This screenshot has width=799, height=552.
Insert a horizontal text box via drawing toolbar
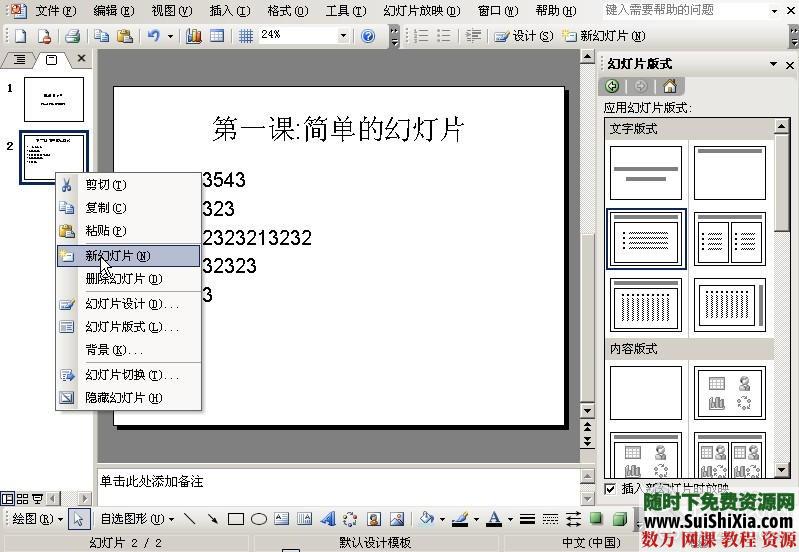pyautogui.click(x=281, y=519)
